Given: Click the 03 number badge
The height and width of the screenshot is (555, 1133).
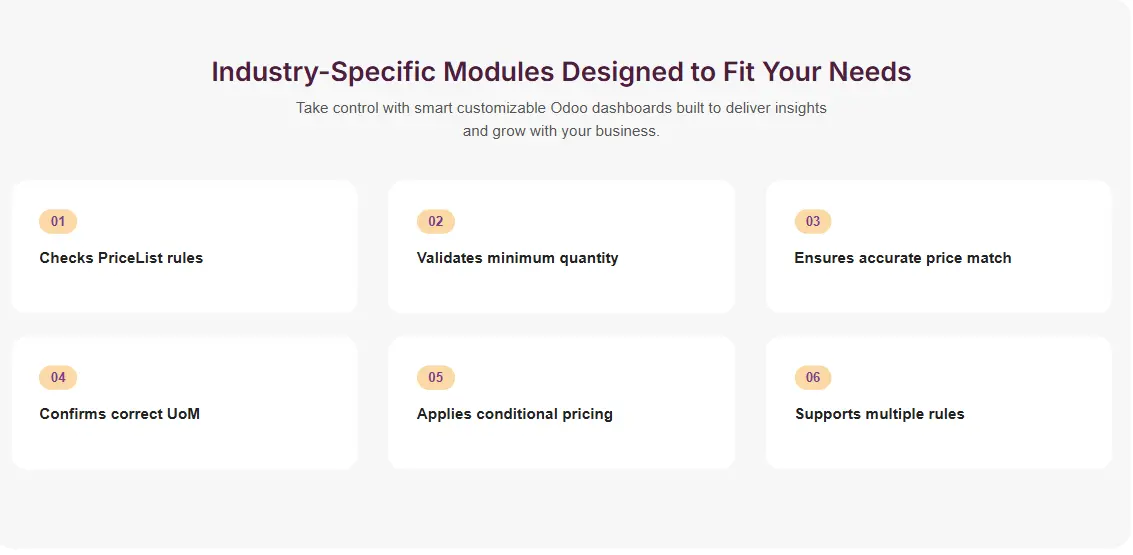Looking at the screenshot, I should [x=813, y=222].
